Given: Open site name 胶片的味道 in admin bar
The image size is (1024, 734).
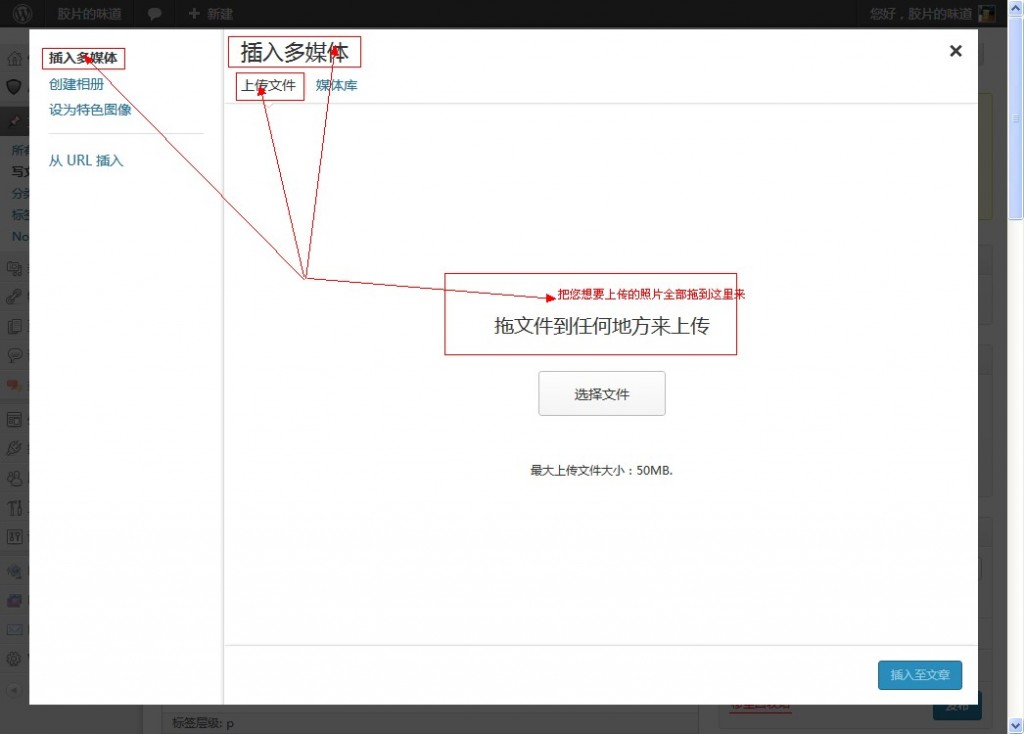Looking at the screenshot, I should click(x=89, y=14).
